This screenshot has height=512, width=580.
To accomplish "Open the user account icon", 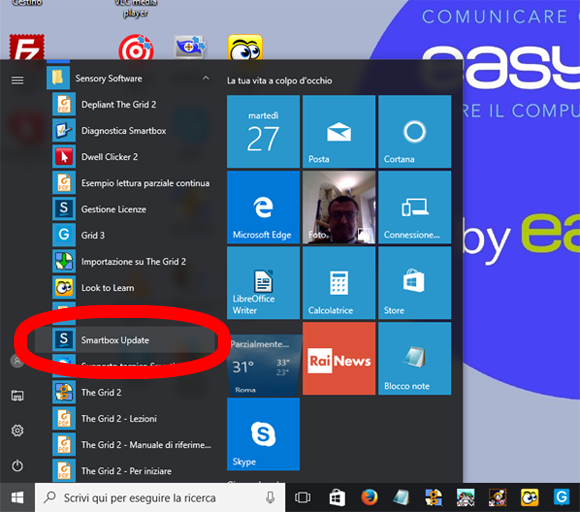I will click(17, 360).
